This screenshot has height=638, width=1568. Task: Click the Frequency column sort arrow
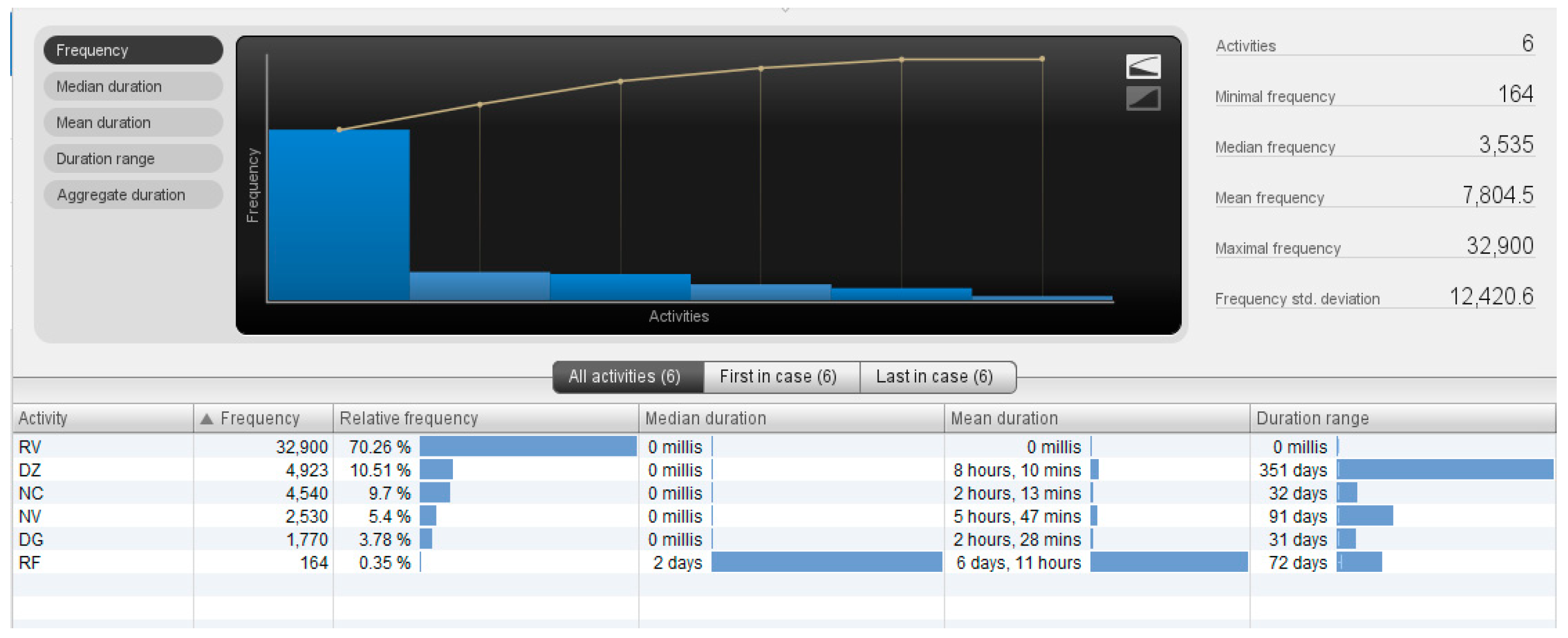click(206, 419)
